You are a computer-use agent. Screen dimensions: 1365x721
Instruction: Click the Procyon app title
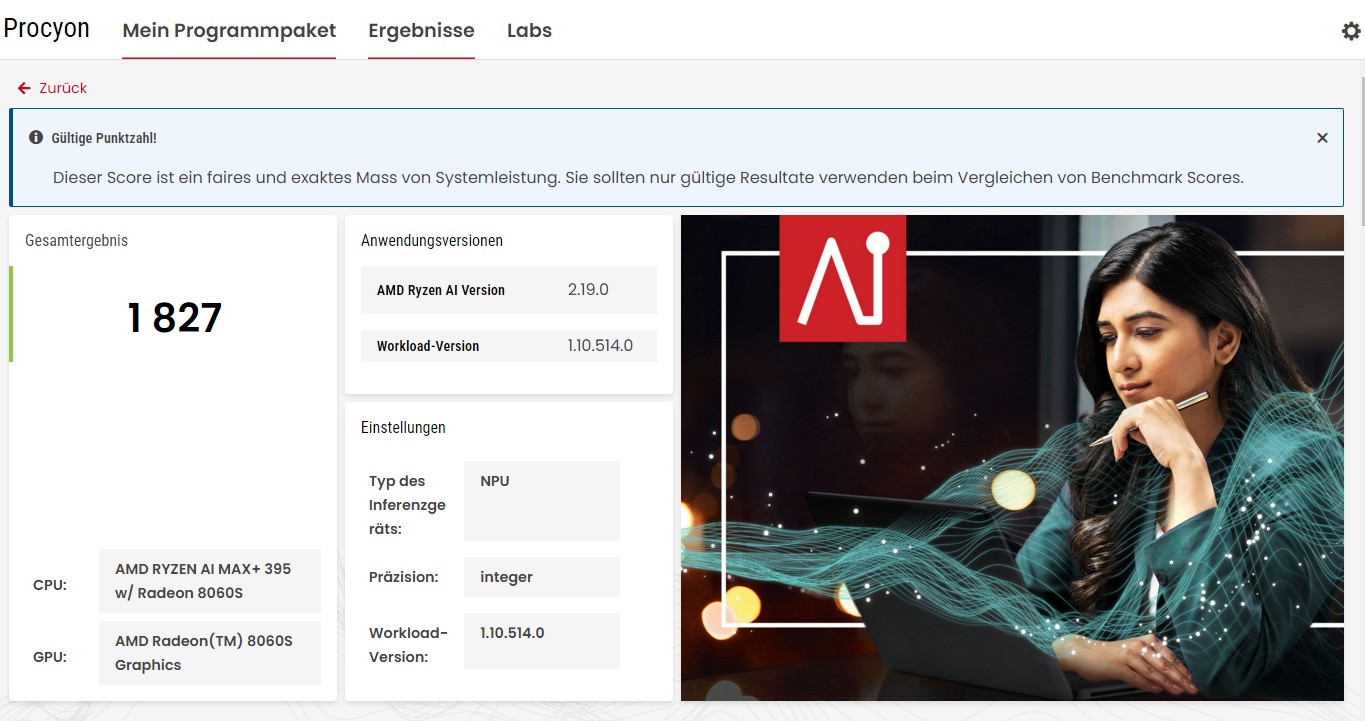[47, 28]
